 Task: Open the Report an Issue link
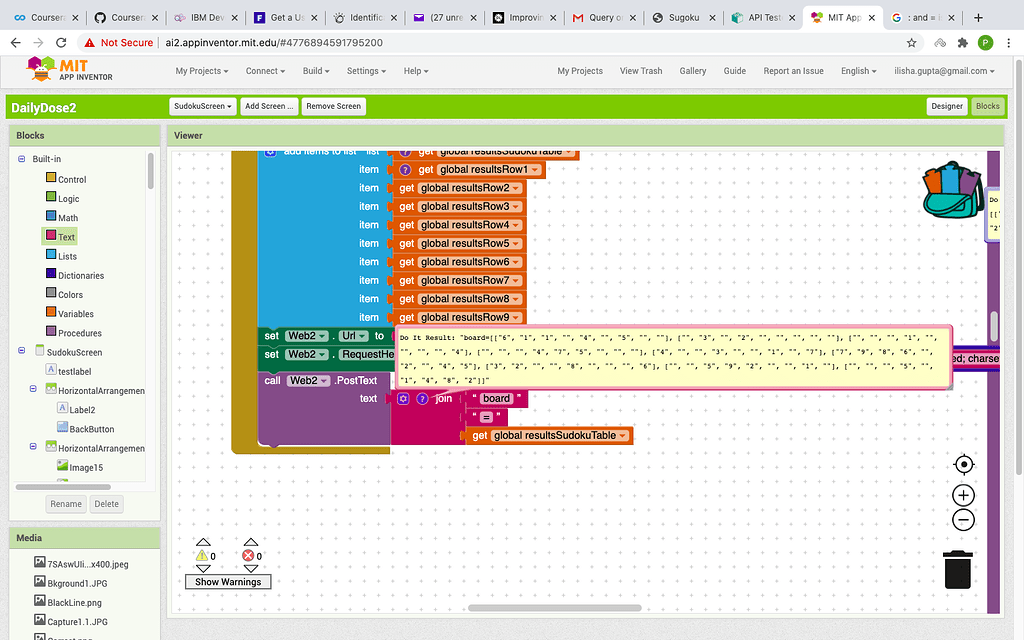[x=793, y=71]
